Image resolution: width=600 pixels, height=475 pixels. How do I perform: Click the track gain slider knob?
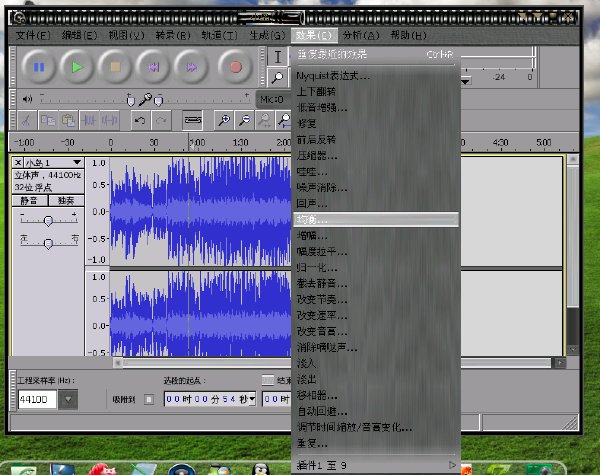pos(48,221)
